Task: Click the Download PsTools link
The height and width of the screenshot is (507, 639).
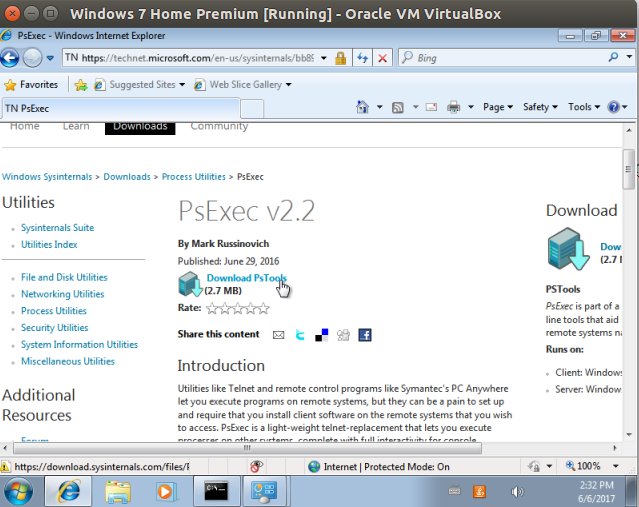Action: tap(247, 278)
